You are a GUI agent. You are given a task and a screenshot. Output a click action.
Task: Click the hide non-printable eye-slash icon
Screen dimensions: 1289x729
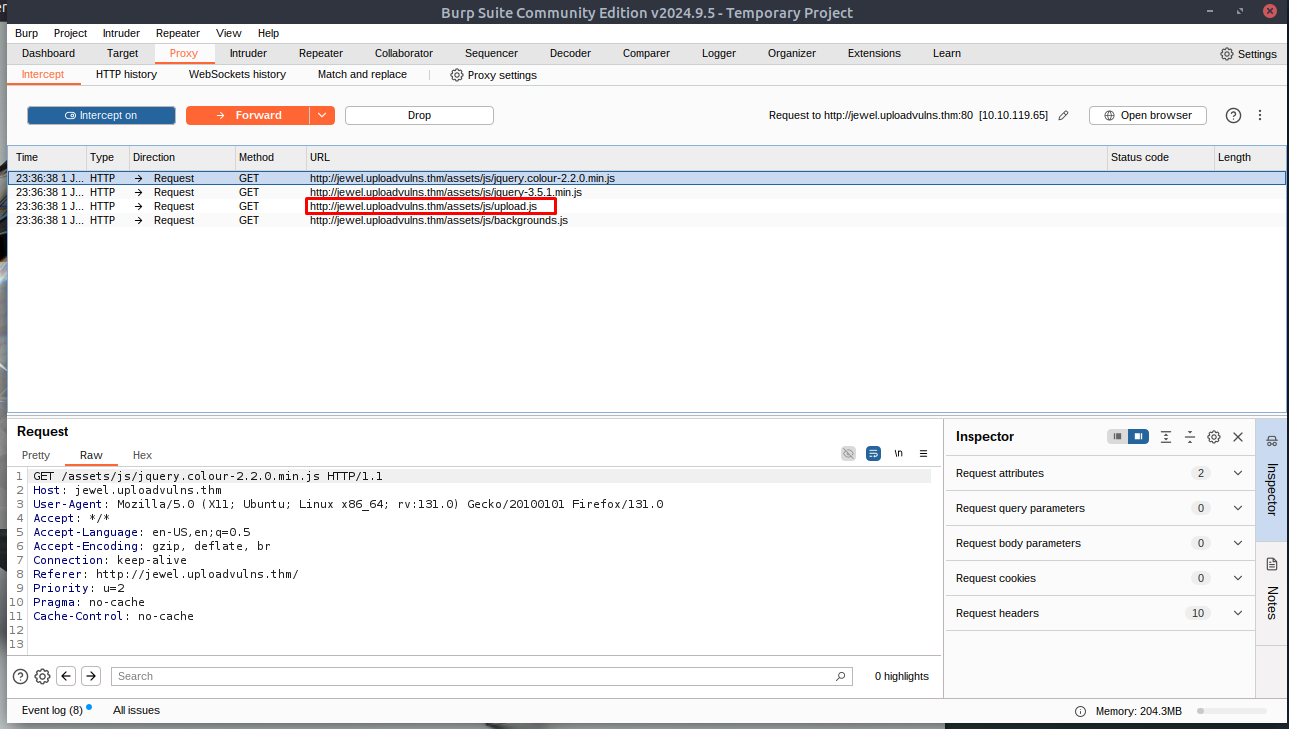tap(848, 453)
